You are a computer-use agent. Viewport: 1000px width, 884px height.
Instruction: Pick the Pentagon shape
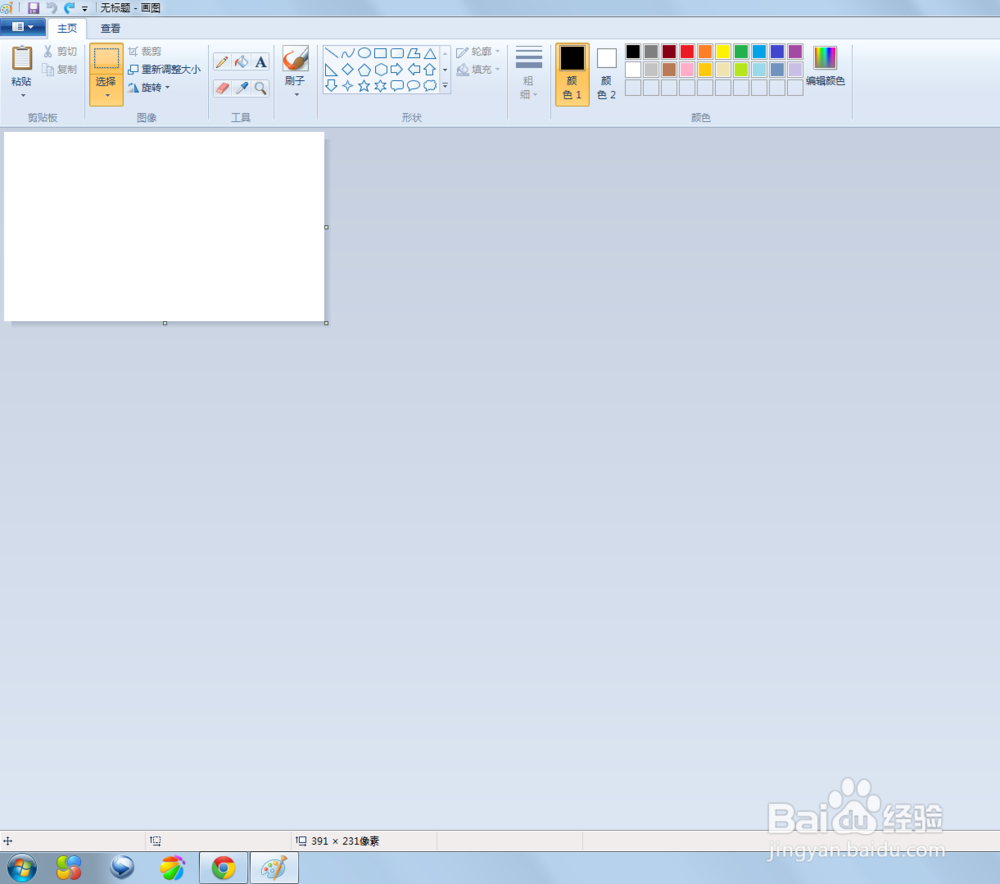coord(364,70)
